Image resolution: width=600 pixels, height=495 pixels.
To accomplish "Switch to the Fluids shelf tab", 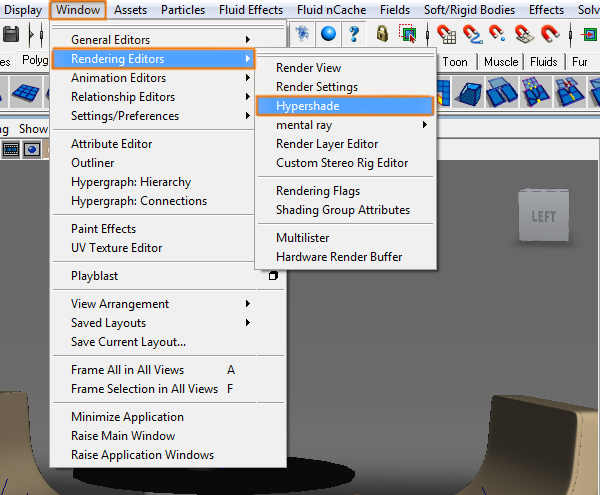I will [x=544, y=62].
